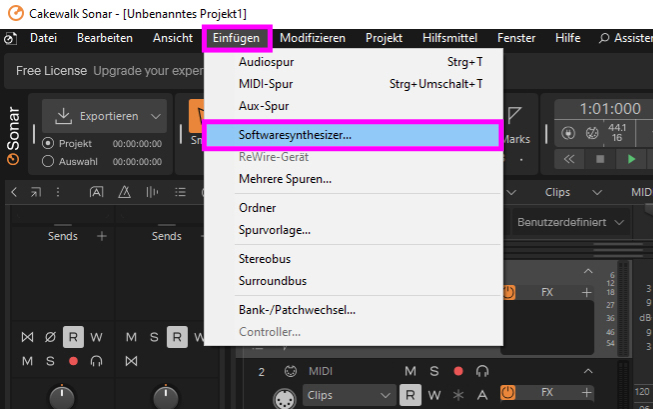Screen dimensions: 653x409
Task: Arm recording on the first console strip
Action: pyautogui.click(x=73, y=361)
